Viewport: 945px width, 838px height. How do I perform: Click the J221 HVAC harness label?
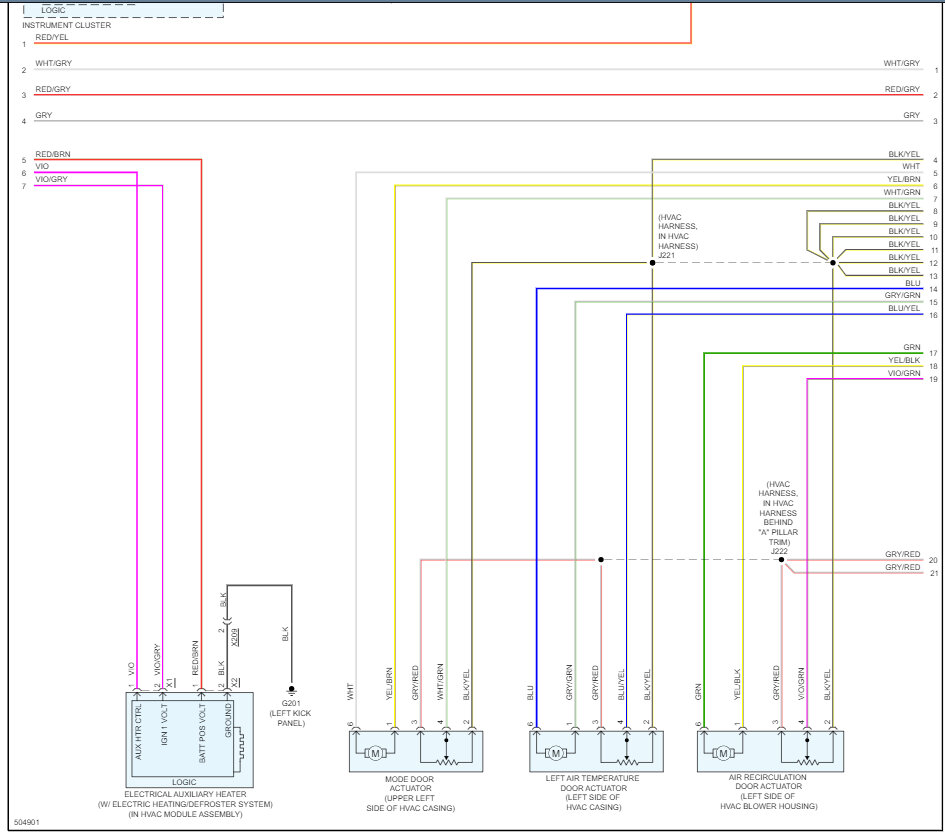[x=677, y=236]
